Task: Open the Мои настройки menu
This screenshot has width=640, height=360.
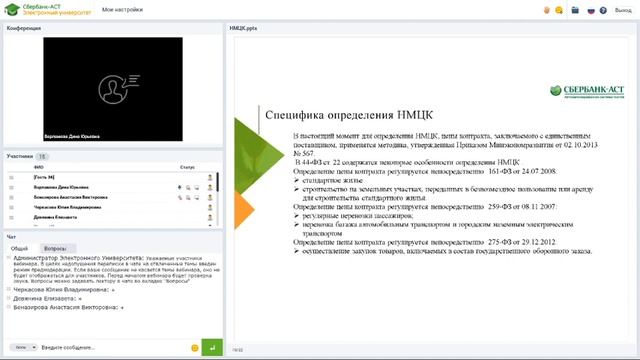Action: [122, 10]
